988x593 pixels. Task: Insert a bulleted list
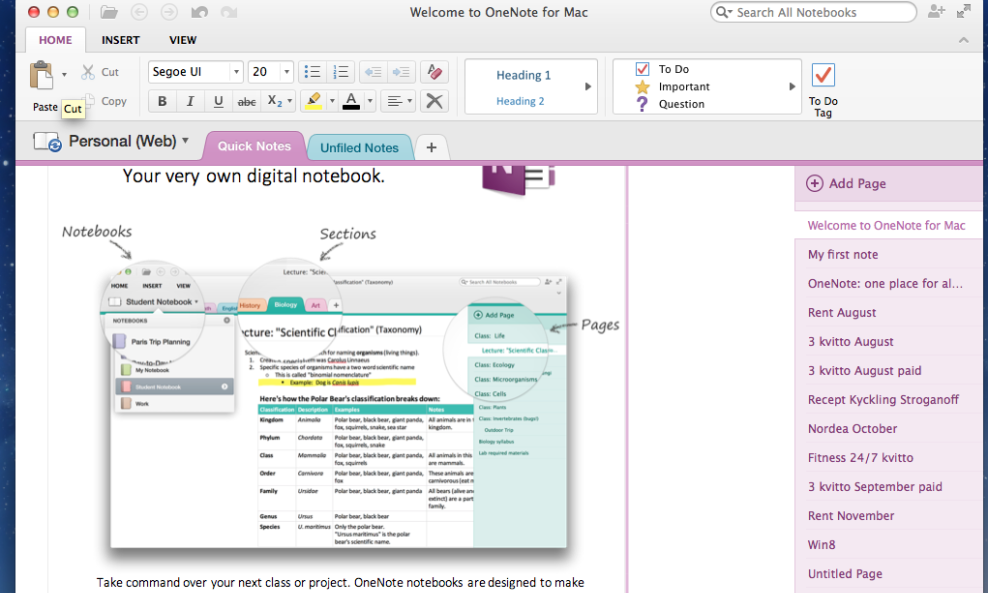(312, 72)
